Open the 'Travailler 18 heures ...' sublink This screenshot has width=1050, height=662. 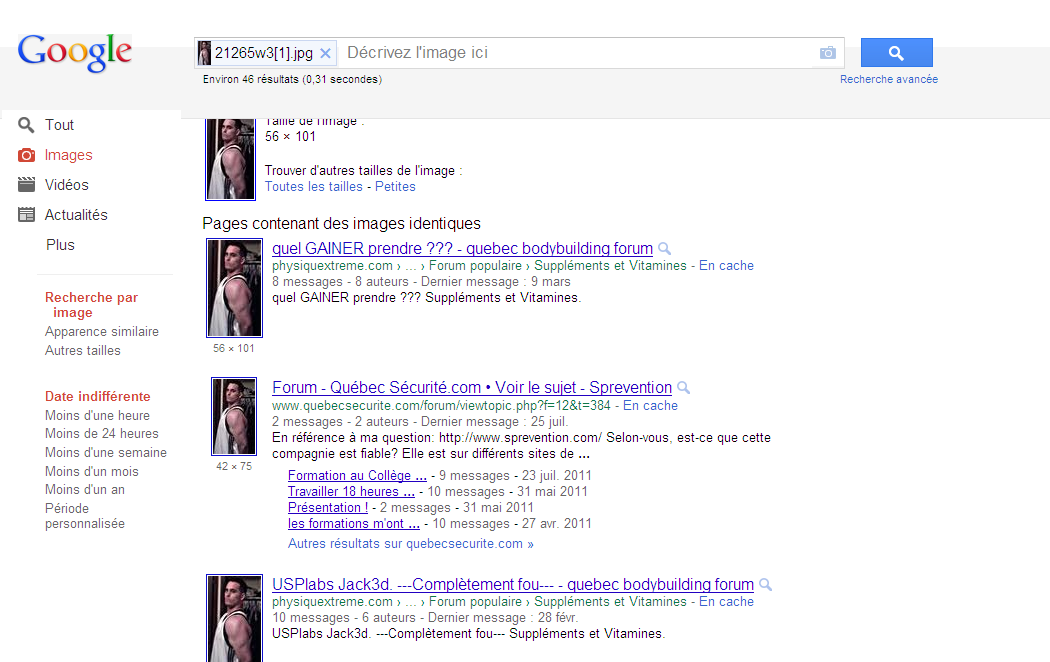click(x=351, y=491)
